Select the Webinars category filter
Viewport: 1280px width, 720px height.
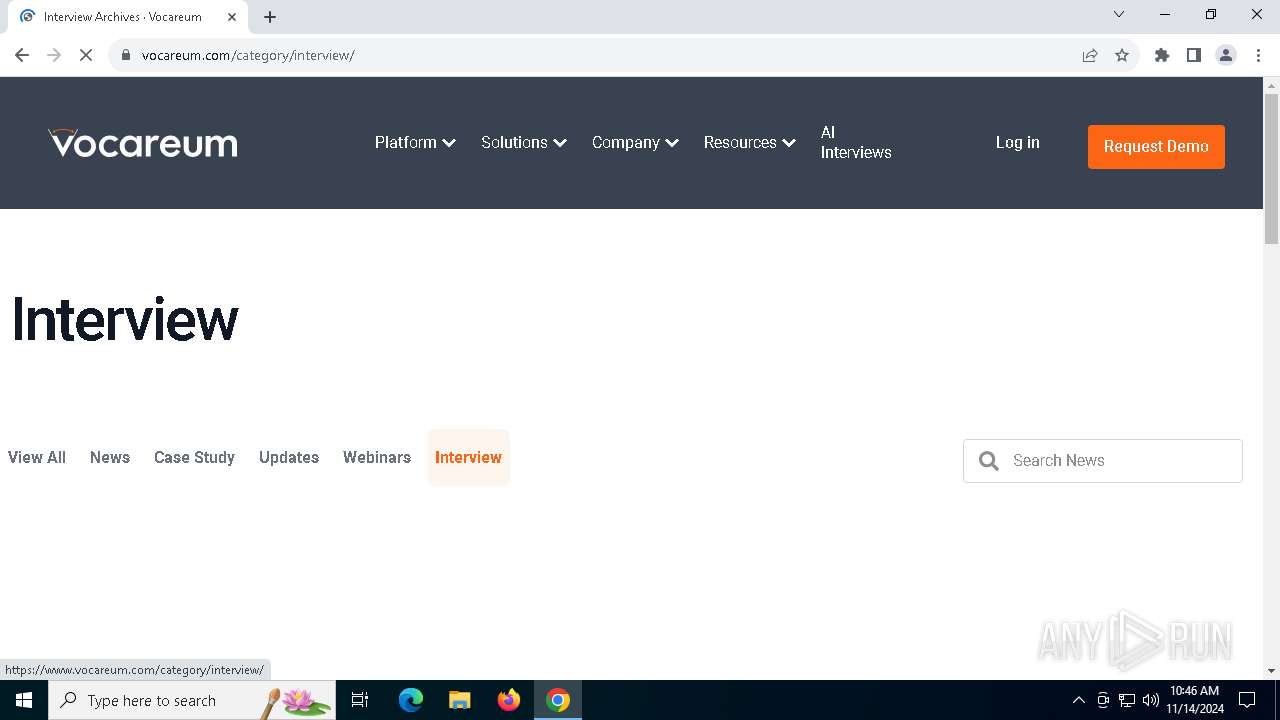[377, 457]
